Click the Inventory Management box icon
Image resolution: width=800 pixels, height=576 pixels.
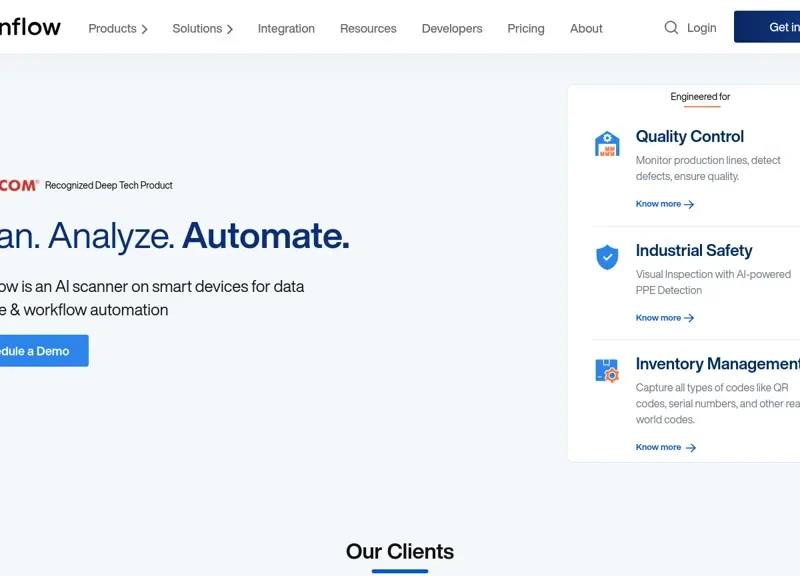click(607, 372)
